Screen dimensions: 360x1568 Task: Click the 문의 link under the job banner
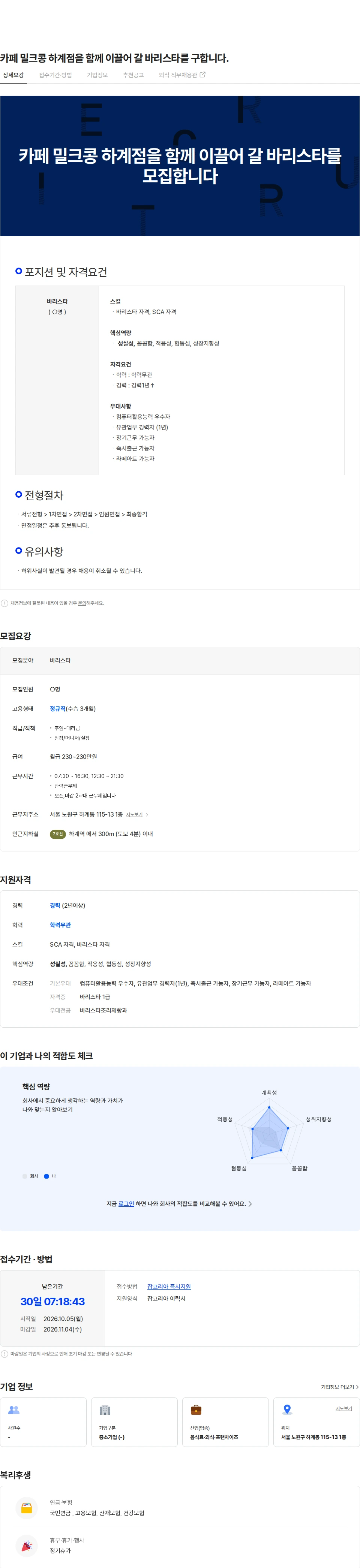pyautogui.click(x=82, y=603)
